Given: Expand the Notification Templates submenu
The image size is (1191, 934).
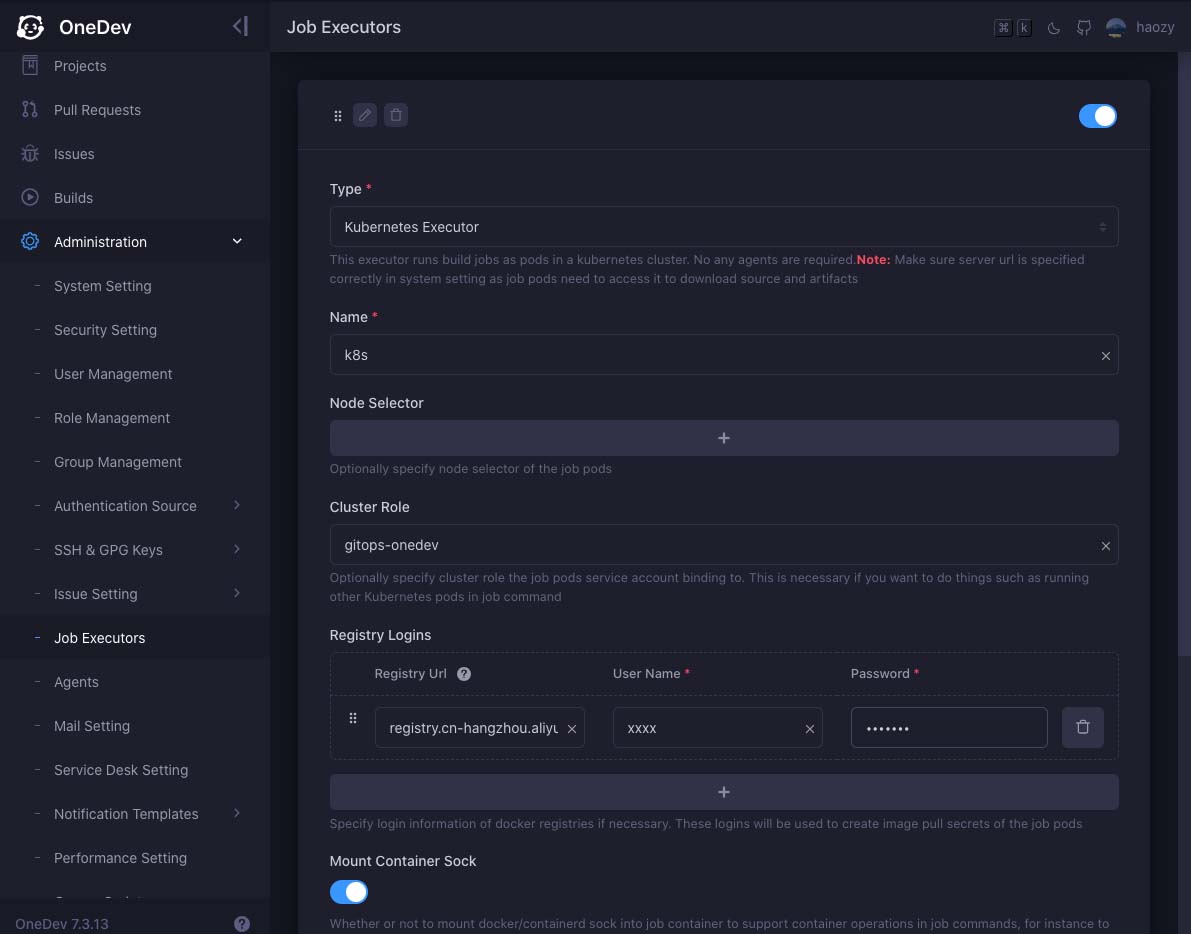Looking at the screenshot, I should pyautogui.click(x=237, y=813).
